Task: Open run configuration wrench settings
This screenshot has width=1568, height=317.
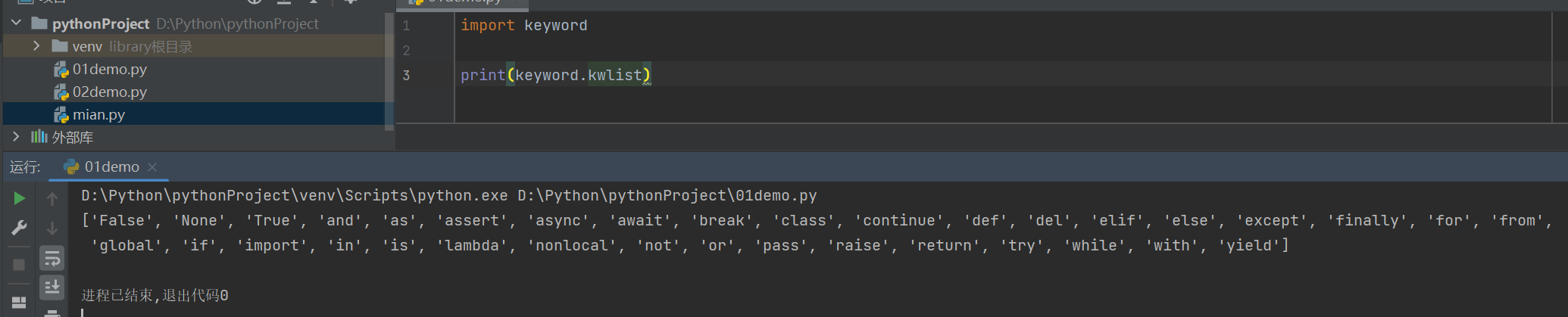Action: 20,227
